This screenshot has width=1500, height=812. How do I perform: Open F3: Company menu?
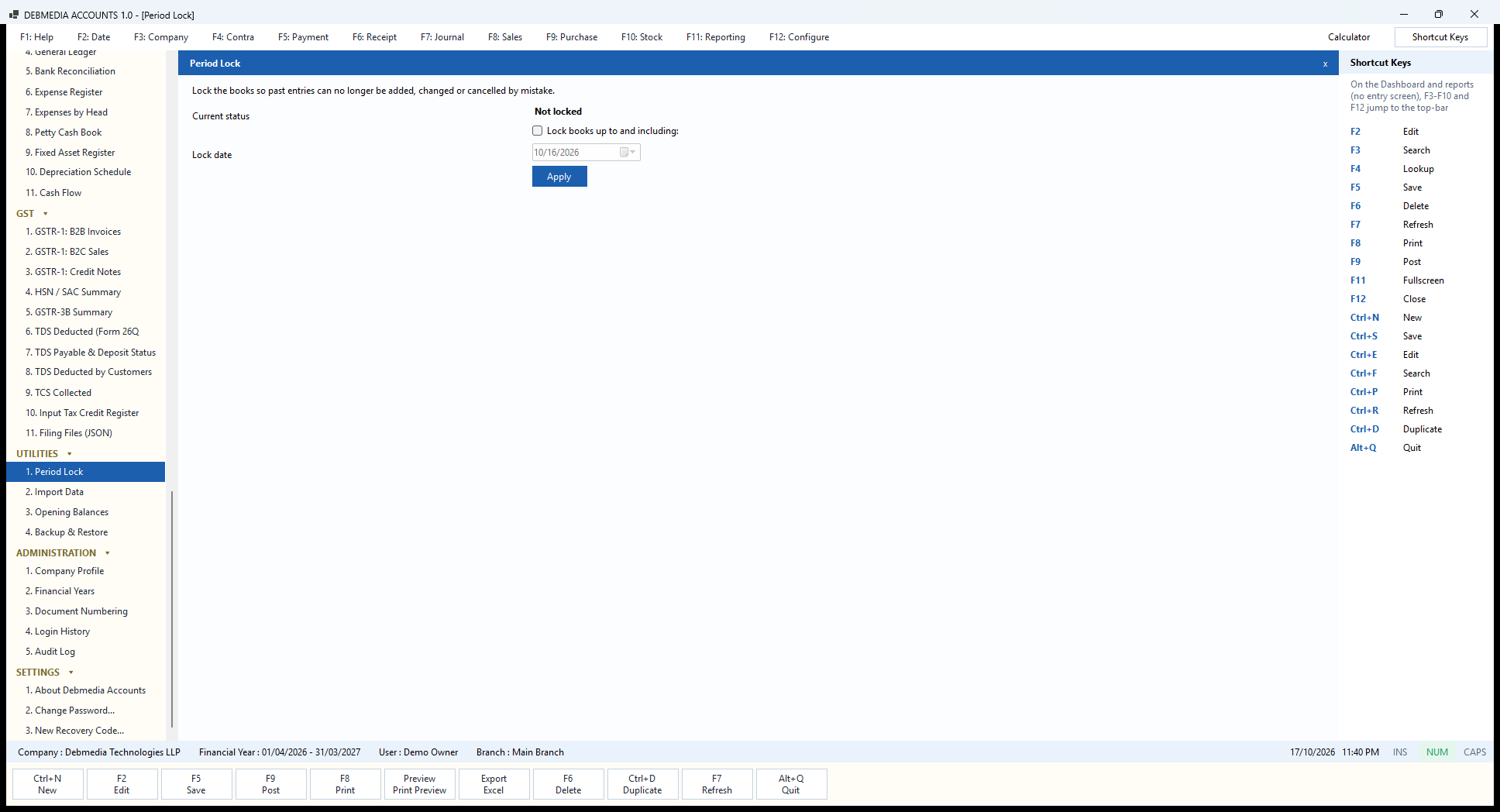pos(161,37)
